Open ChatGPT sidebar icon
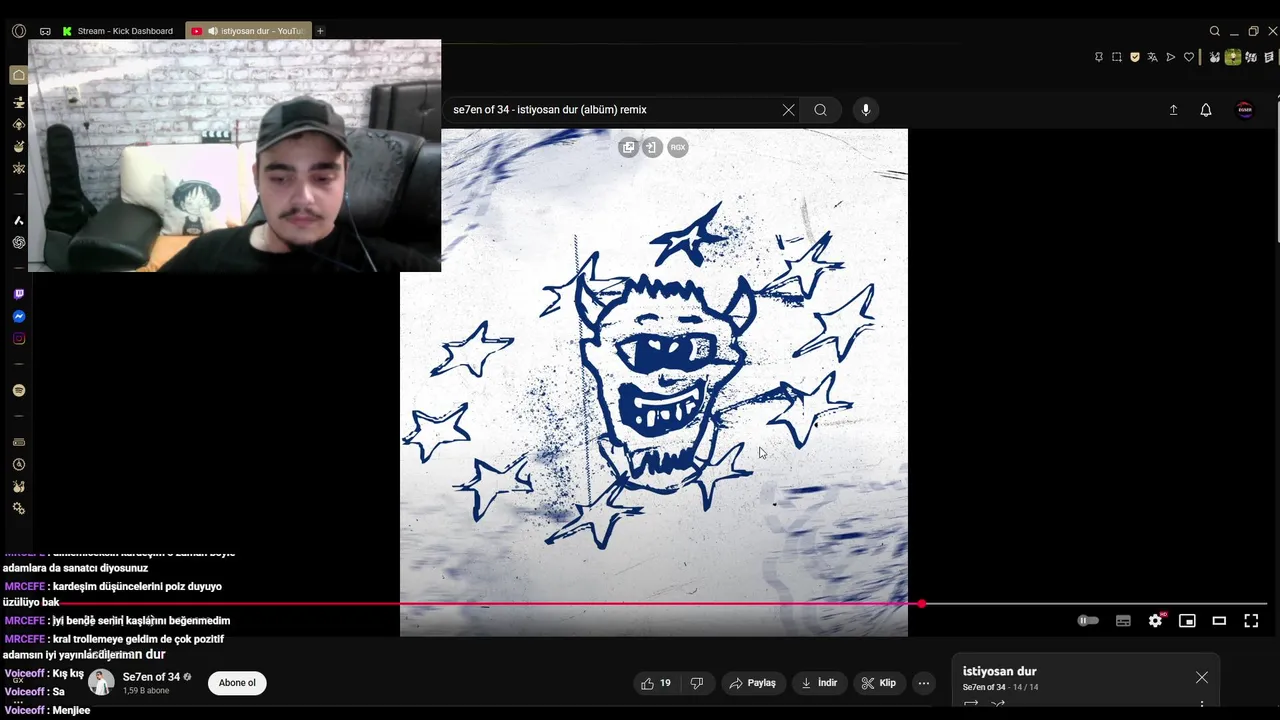 tap(19, 242)
